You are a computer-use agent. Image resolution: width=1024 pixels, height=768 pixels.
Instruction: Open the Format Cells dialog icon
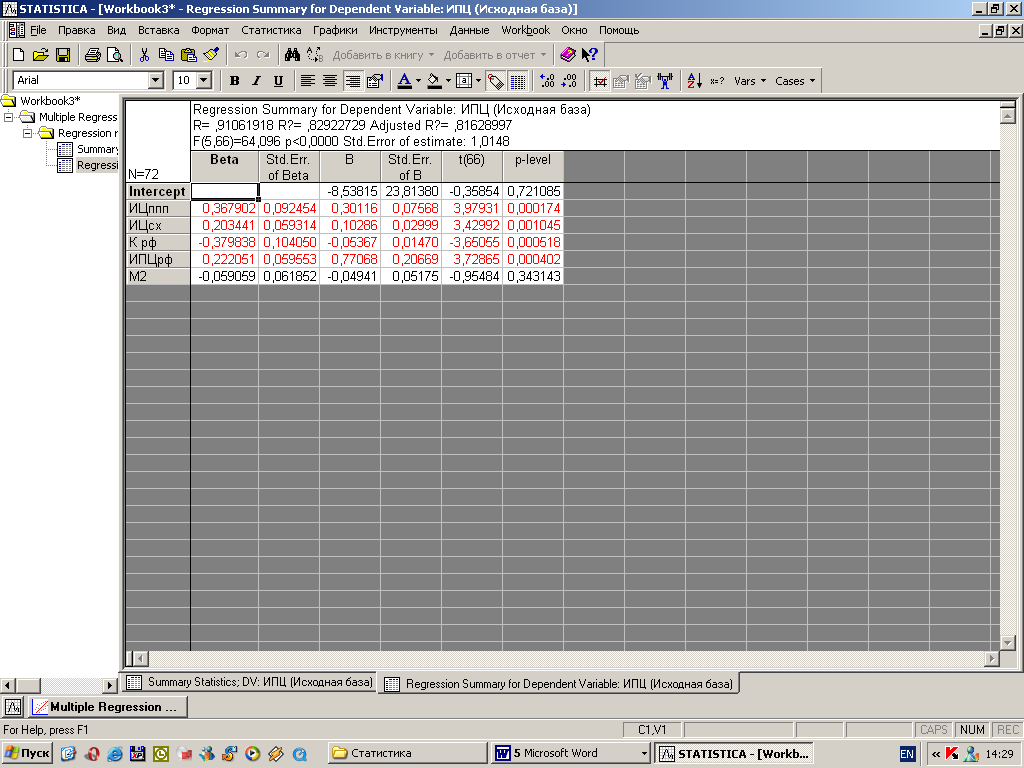[x=375, y=81]
